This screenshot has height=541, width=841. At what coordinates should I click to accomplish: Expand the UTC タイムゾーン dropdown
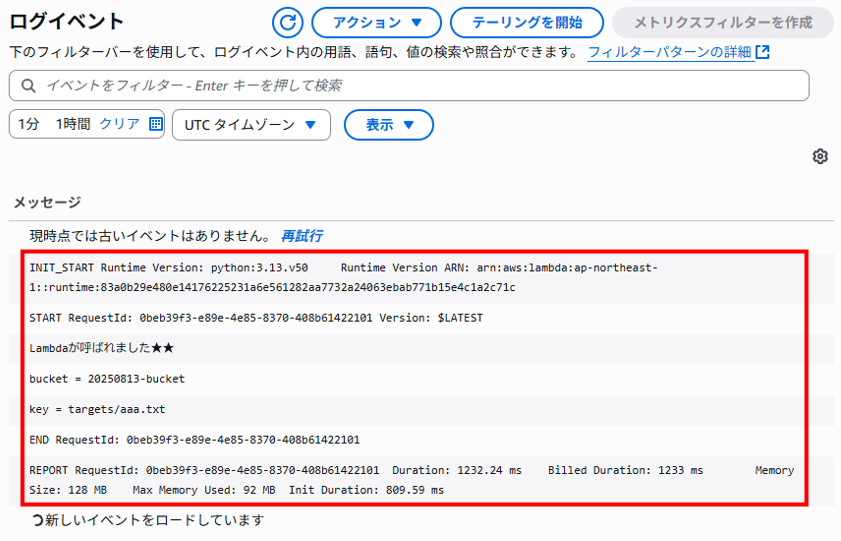(x=251, y=125)
